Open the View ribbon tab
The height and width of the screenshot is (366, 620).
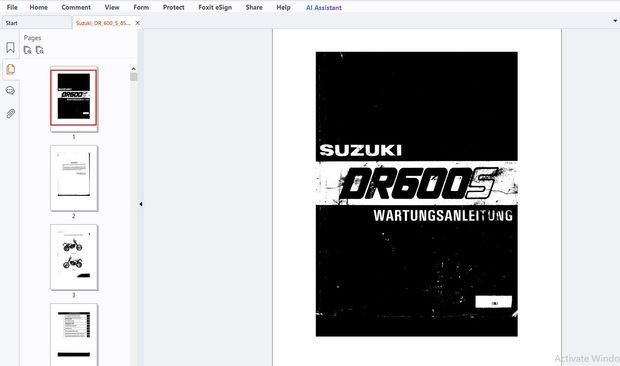pos(112,7)
